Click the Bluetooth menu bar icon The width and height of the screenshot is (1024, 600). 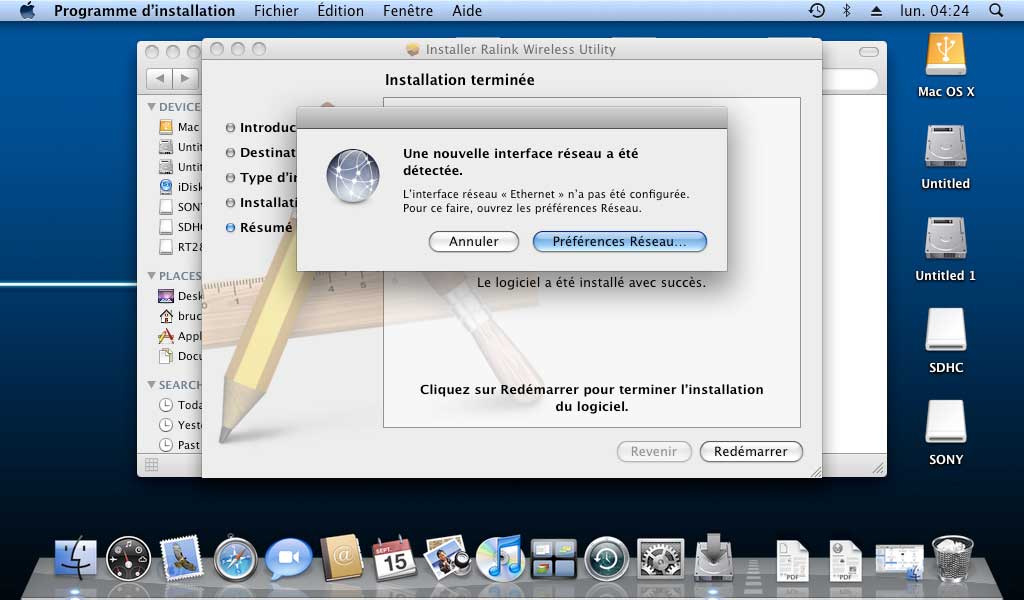click(x=846, y=10)
